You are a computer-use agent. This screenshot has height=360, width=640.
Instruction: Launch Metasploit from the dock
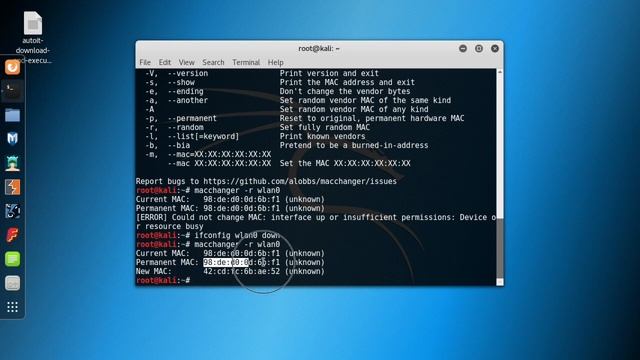[x=12, y=139]
